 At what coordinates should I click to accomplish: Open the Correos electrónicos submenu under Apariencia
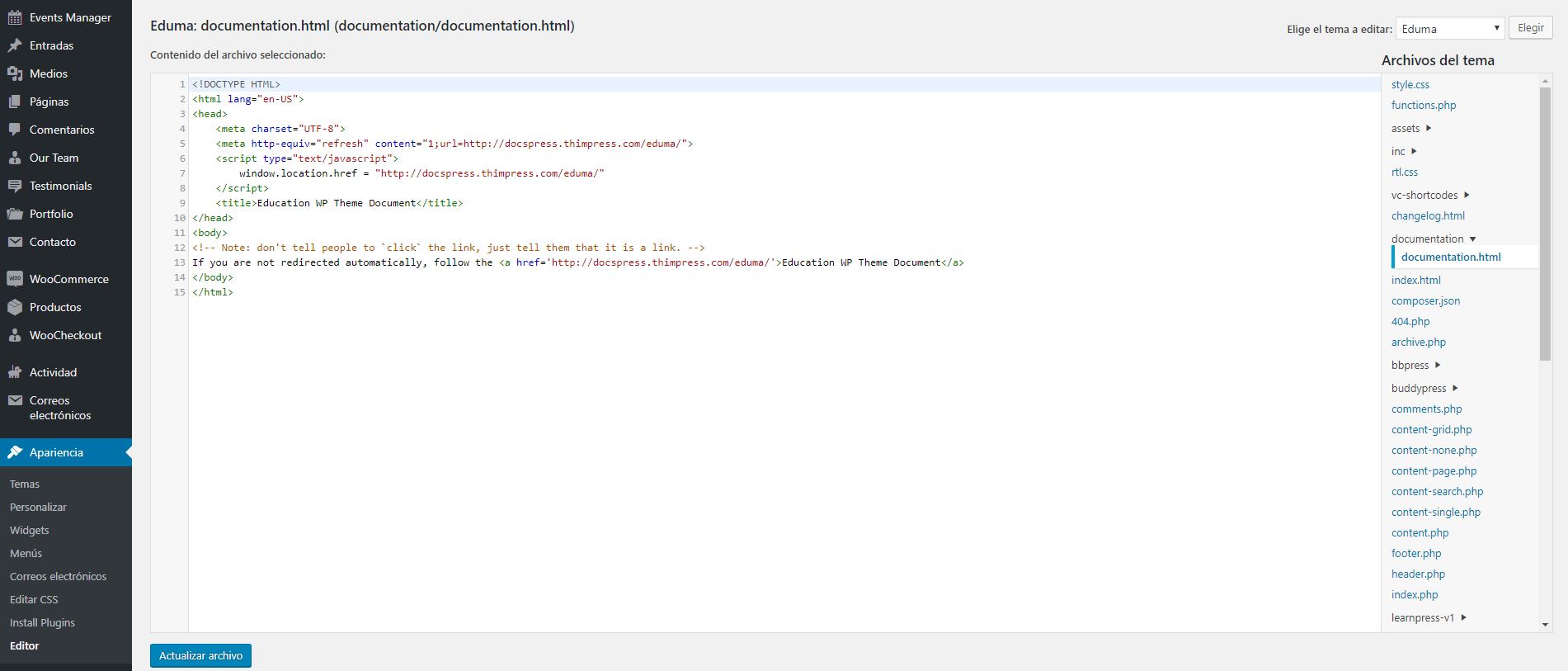tap(58, 577)
